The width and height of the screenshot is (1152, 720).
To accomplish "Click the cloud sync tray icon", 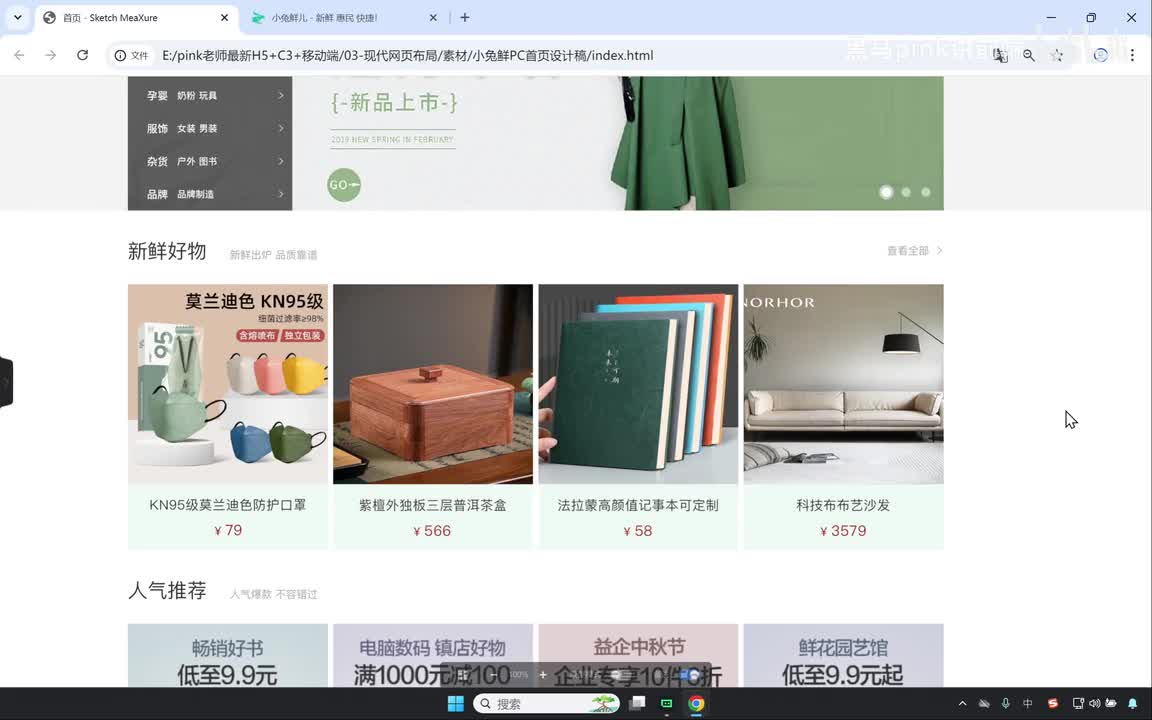I will [984, 704].
